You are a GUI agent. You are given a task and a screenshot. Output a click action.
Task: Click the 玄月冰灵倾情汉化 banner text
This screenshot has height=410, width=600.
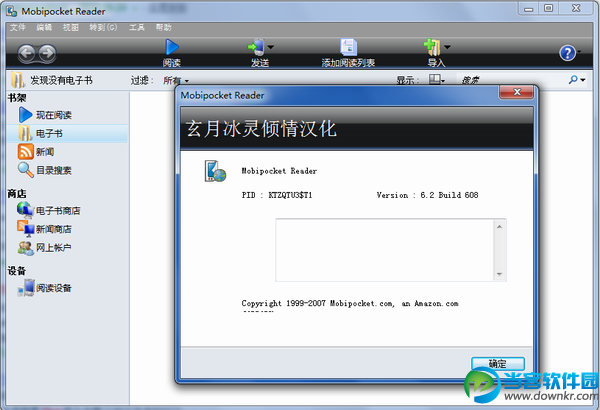pos(261,129)
